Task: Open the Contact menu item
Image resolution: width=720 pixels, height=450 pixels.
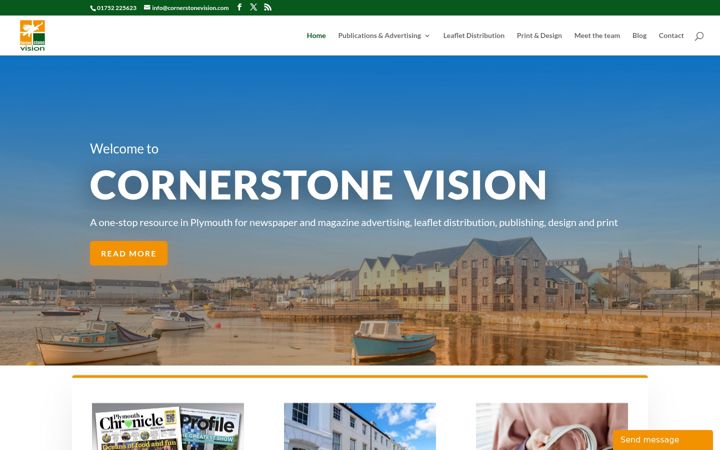Action: tap(671, 35)
